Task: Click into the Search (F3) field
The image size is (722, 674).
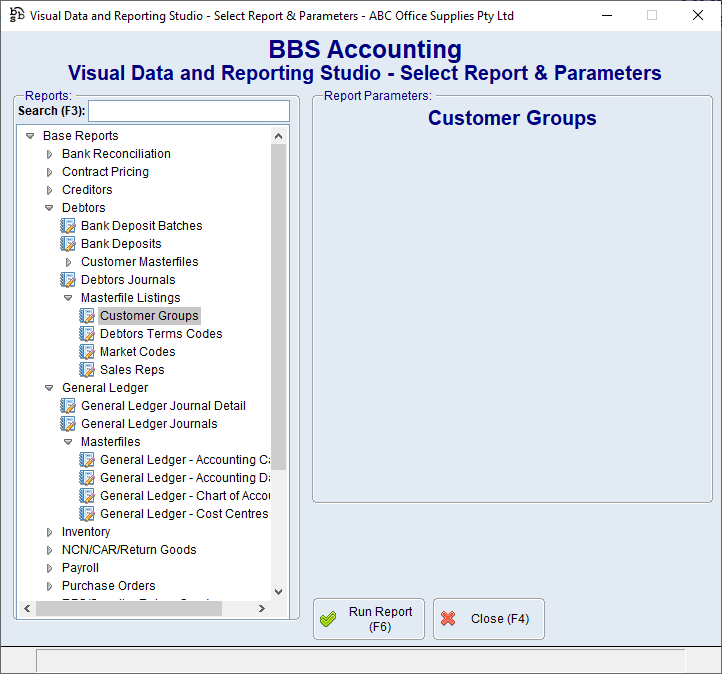Action: point(188,111)
